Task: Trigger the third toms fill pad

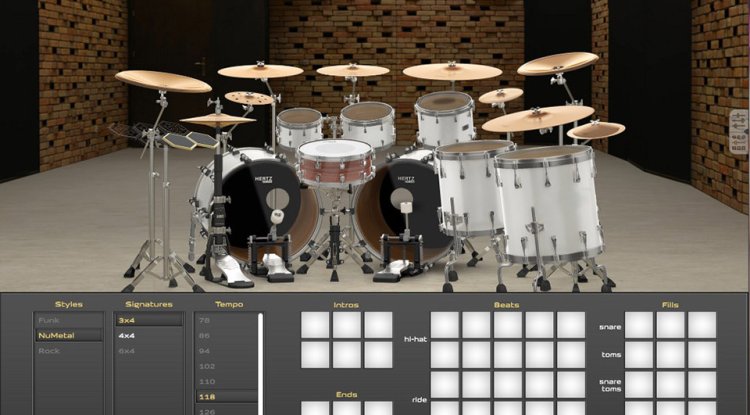Action: [702, 355]
